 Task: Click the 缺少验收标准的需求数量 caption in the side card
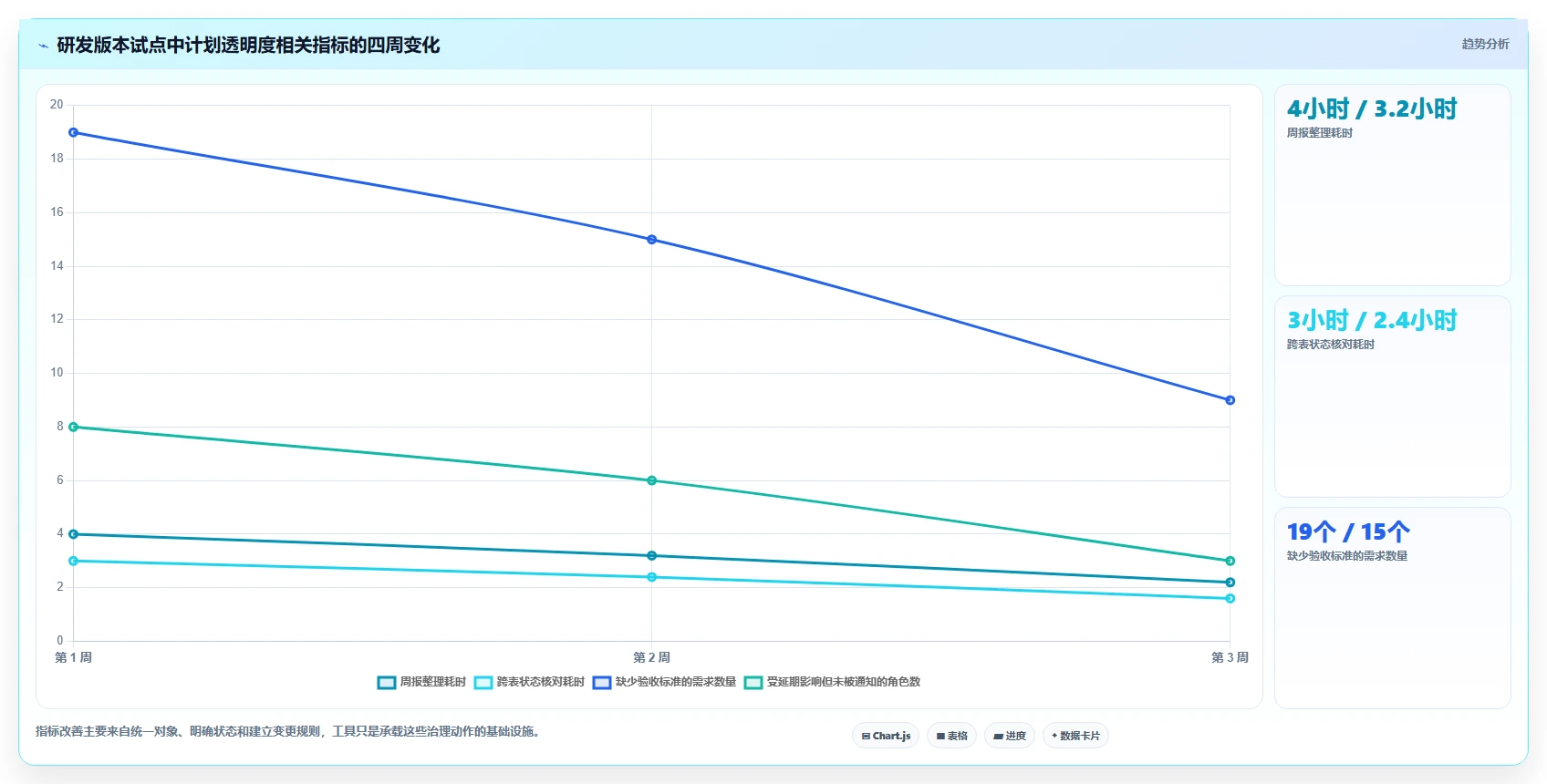pos(1346,556)
